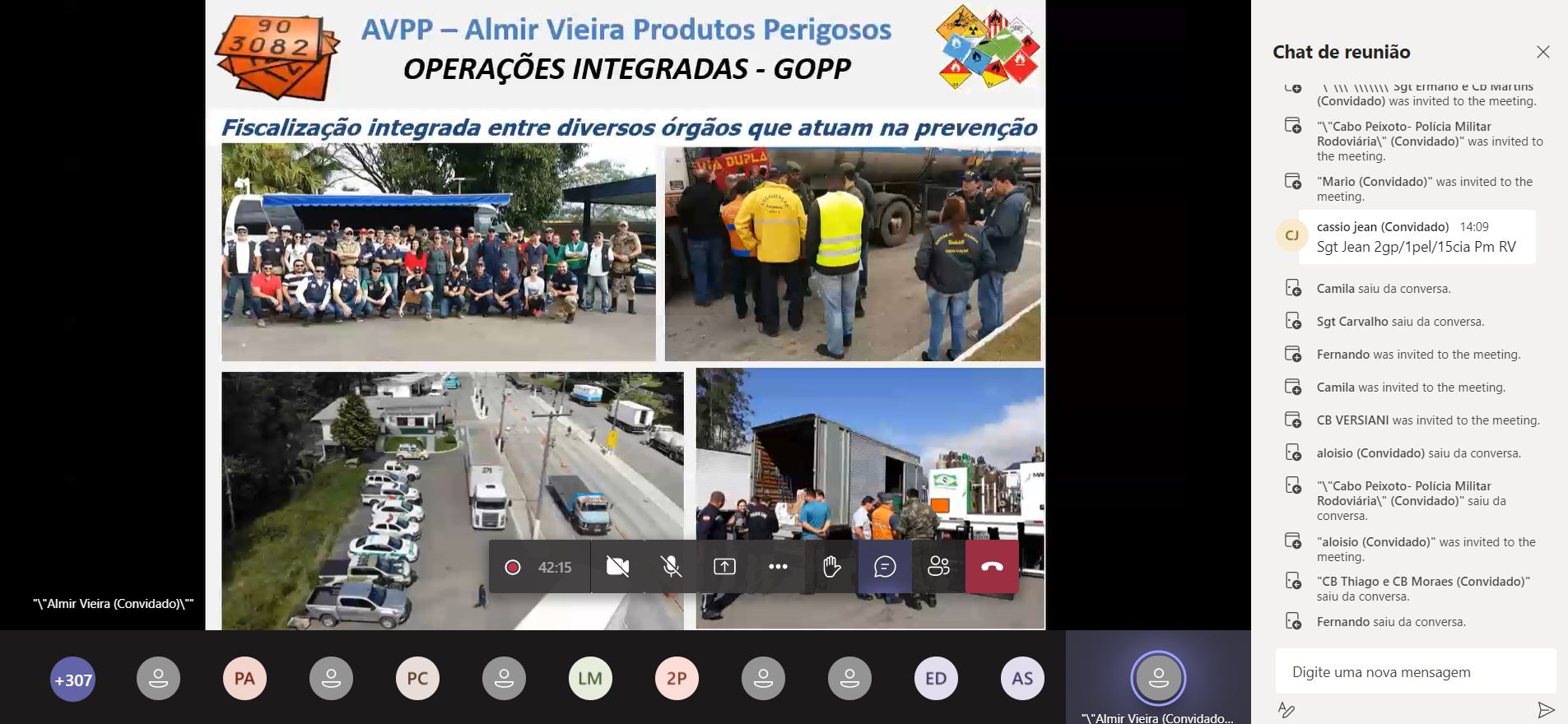
Task: Select the LM participant avatar
Action: [x=590, y=679]
